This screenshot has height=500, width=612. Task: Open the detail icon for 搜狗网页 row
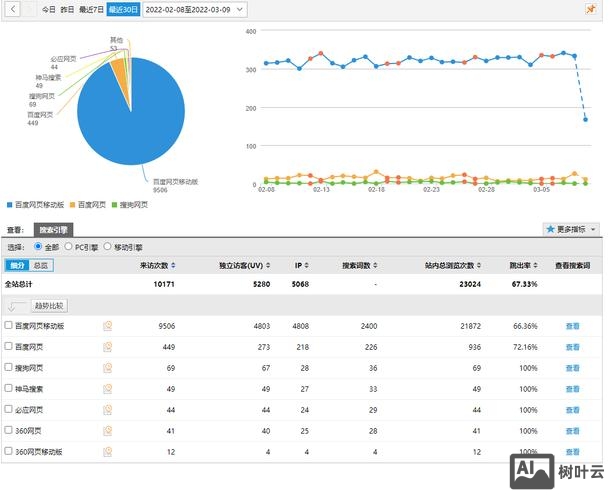click(107, 368)
